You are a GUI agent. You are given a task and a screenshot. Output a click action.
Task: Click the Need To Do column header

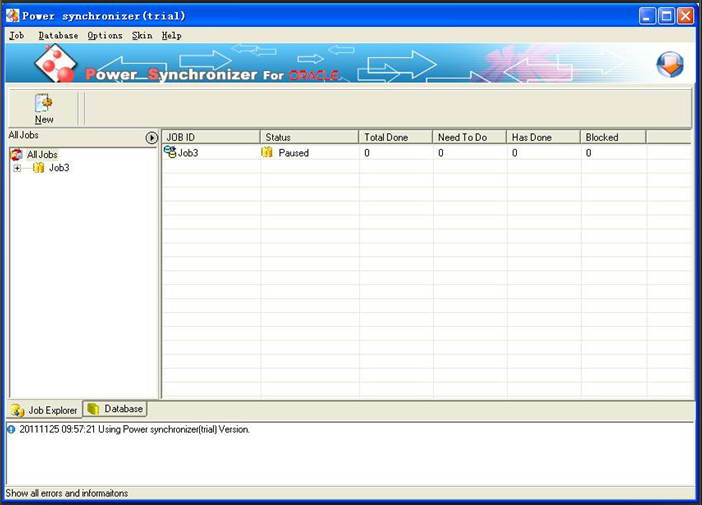[x=469, y=137]
